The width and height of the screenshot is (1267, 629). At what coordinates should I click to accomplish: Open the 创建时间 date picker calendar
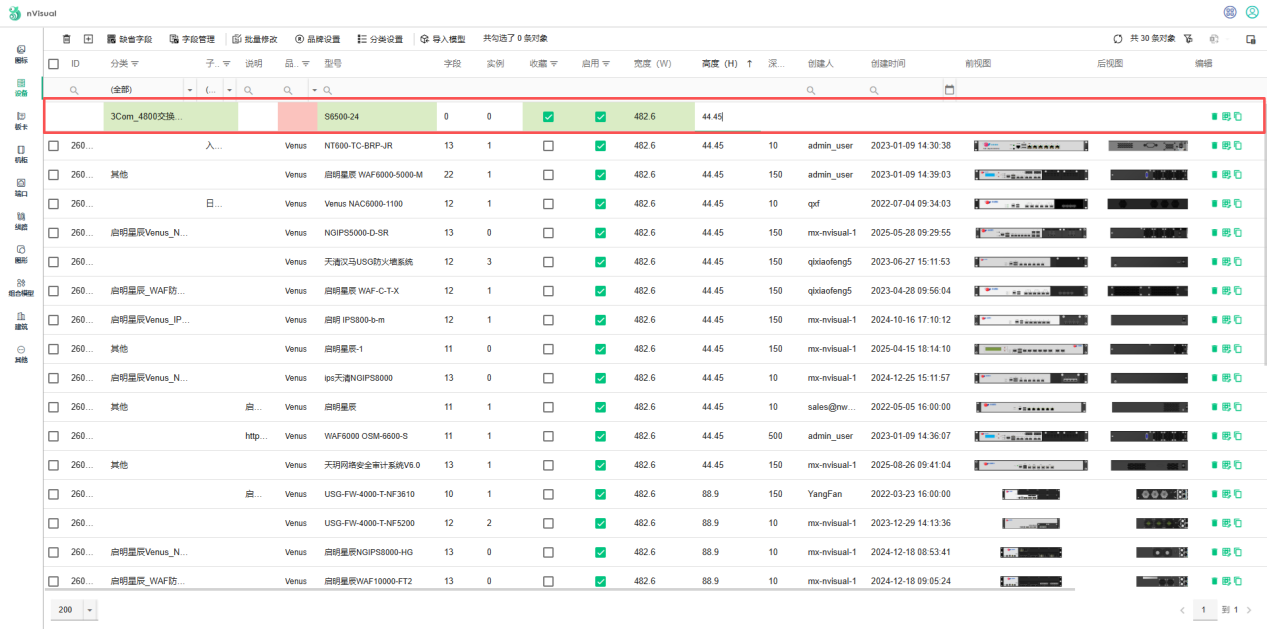[949, 90]
